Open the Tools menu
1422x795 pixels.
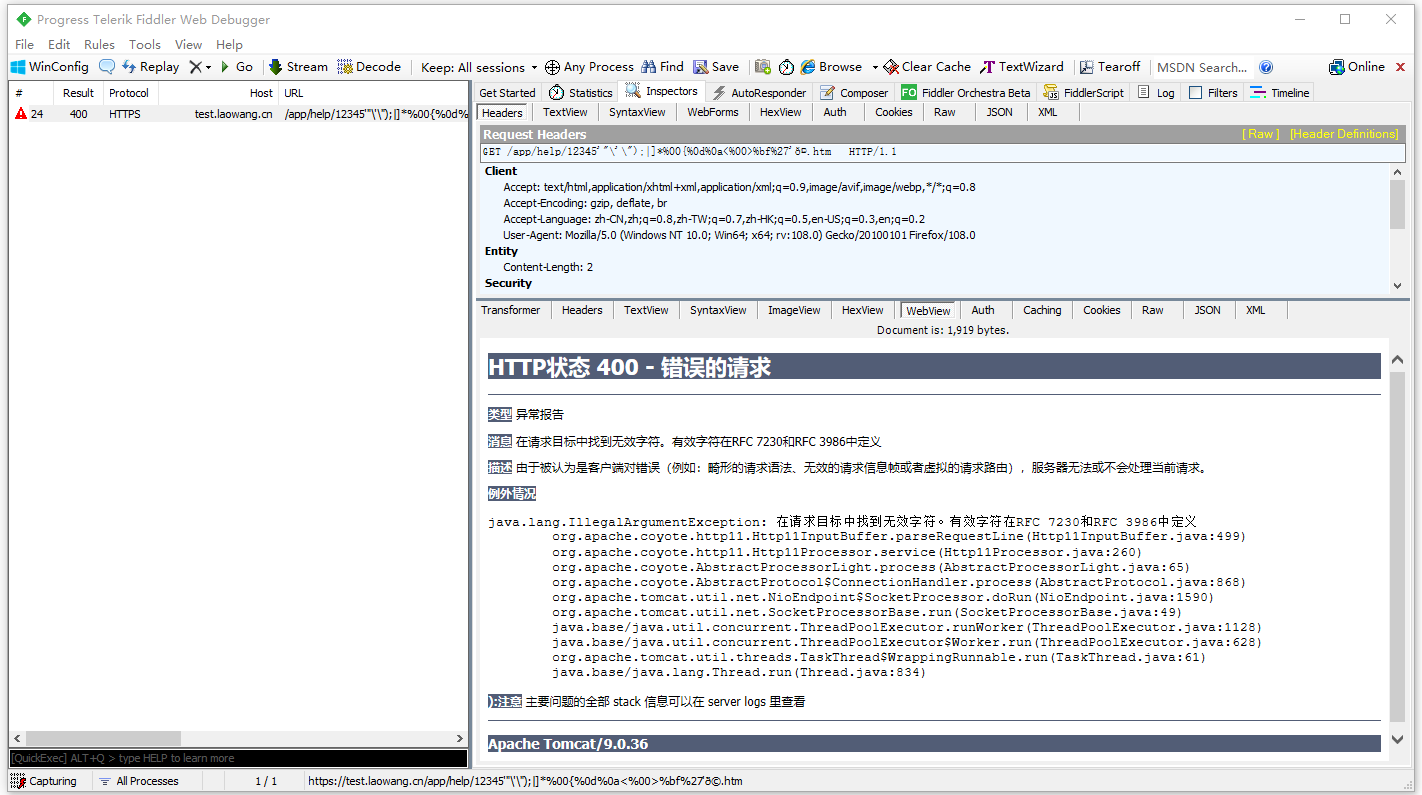pyautogui.click(x=145, y=44)
